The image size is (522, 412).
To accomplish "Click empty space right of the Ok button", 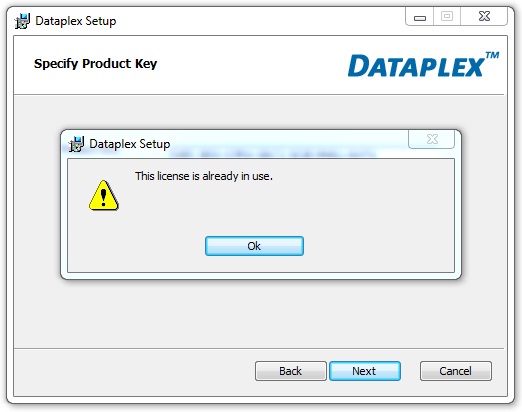I will coord(377,246).
